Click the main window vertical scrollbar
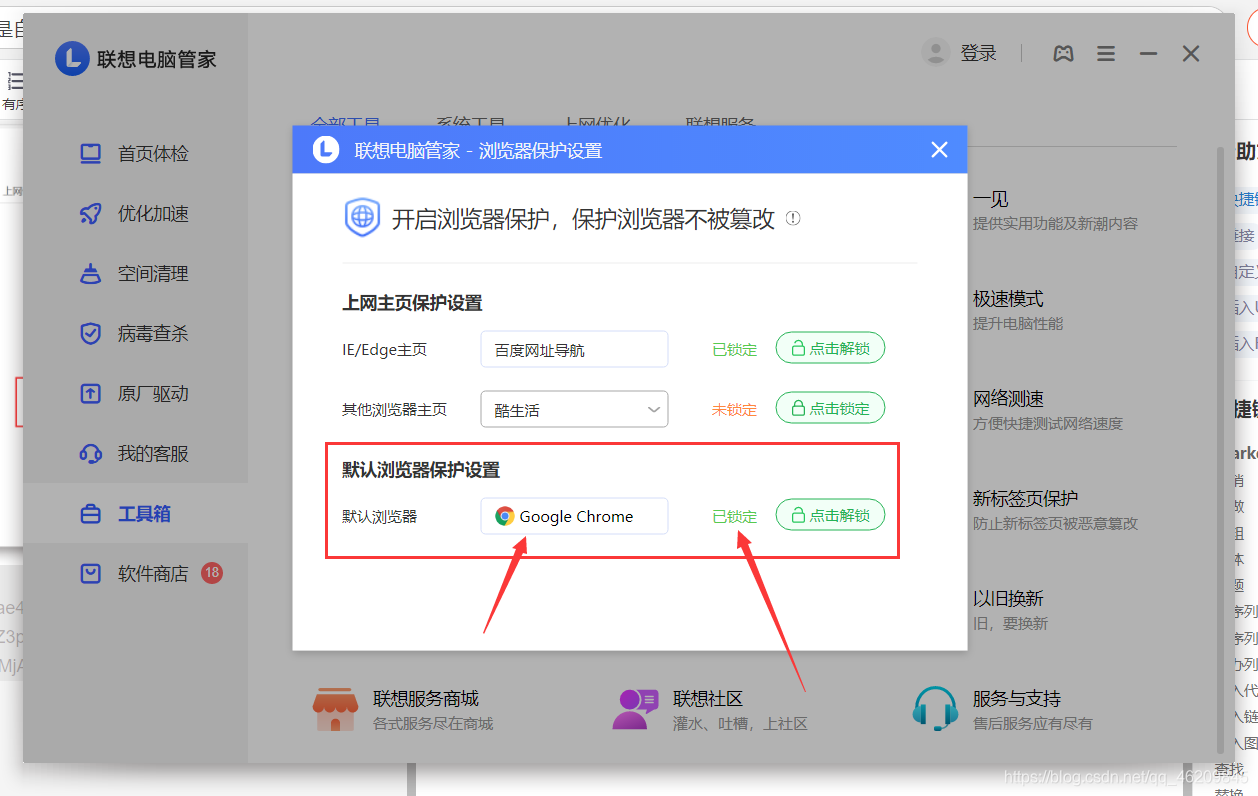 point(1218,450)
